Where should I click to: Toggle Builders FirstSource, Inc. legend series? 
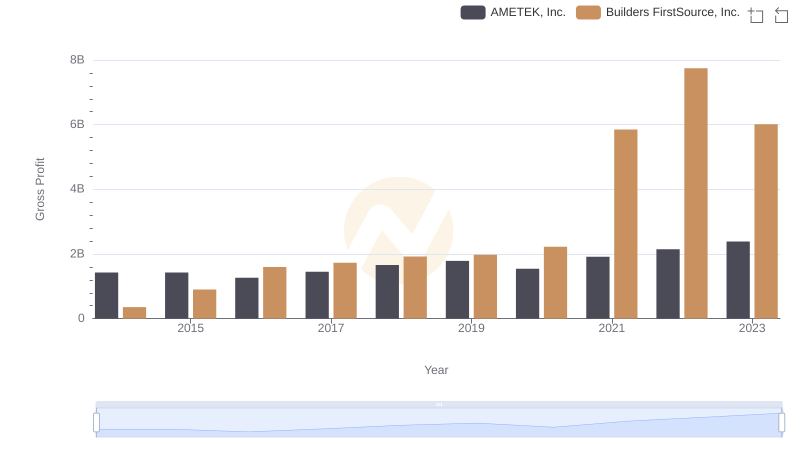[658, 12]
